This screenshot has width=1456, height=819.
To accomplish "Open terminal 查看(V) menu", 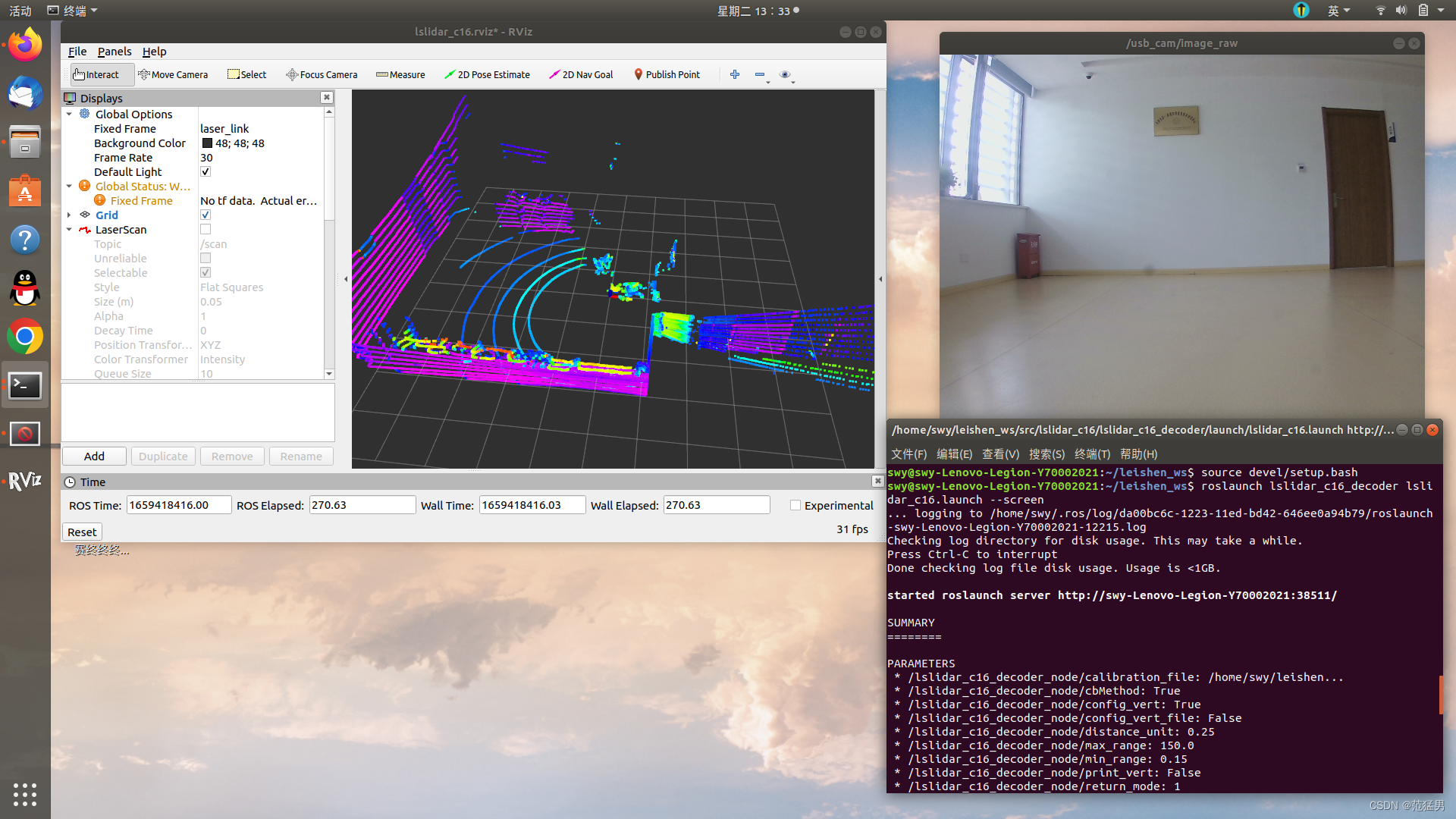I will coord(1000,454).
